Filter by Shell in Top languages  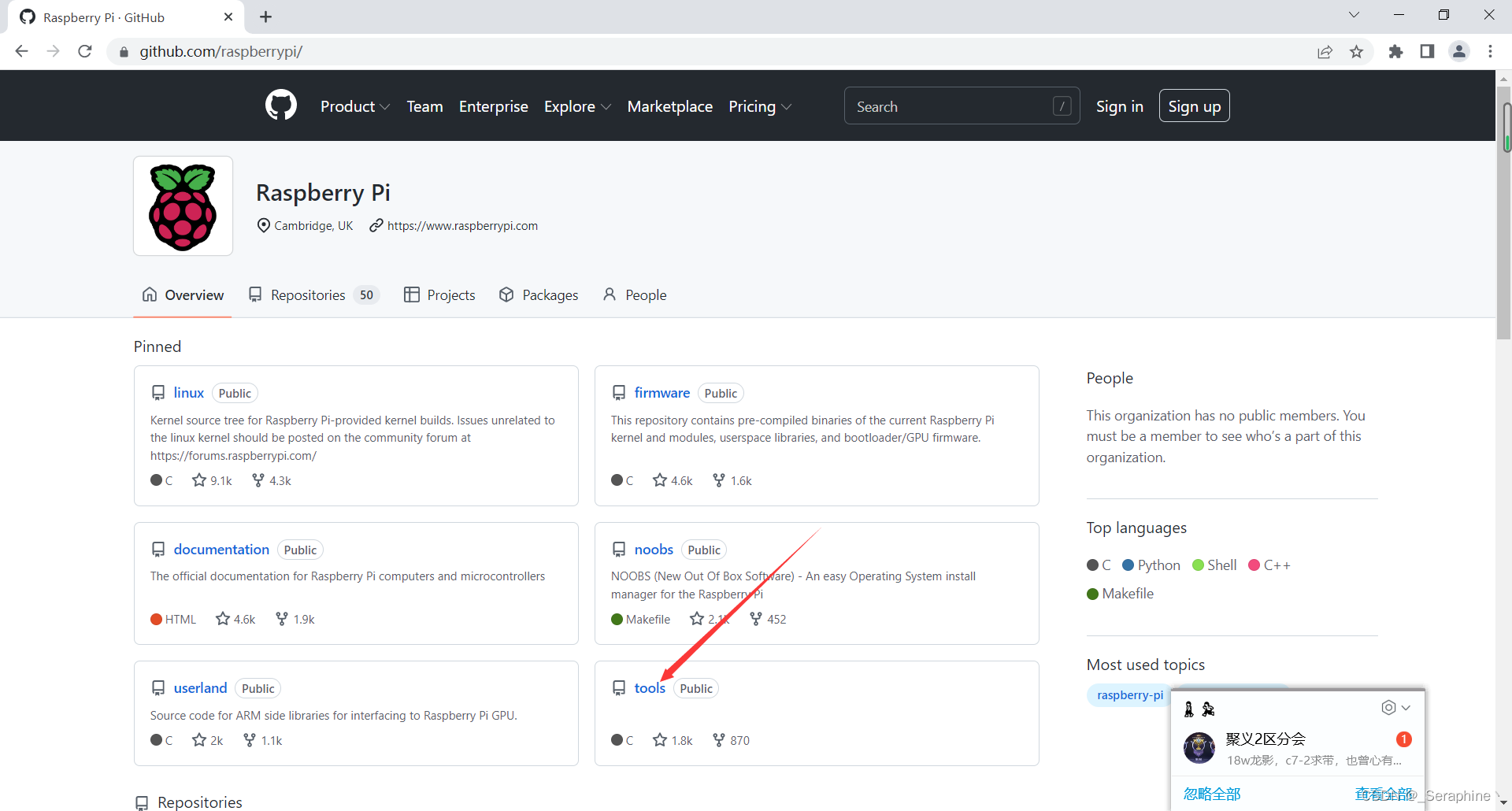(1214, 565)
